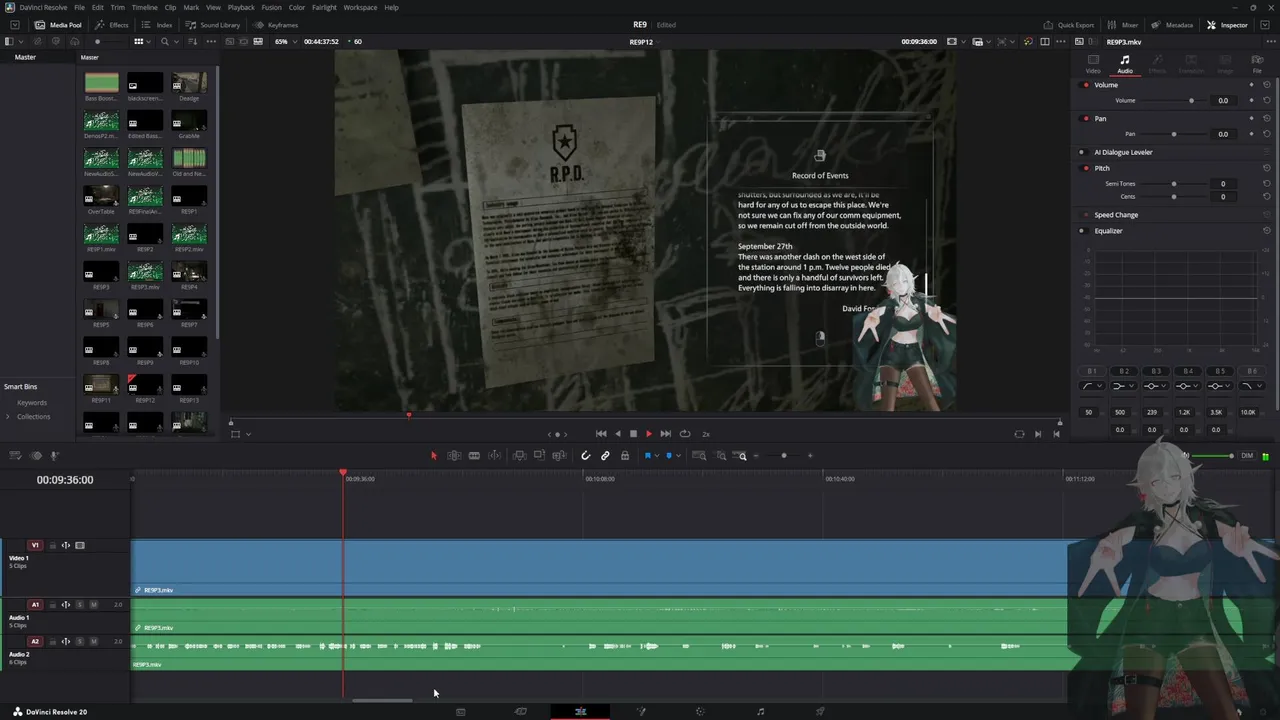Select Keywords under Smart Bins
Viewport: 1280px width, 720px height.
click(32, 403)
